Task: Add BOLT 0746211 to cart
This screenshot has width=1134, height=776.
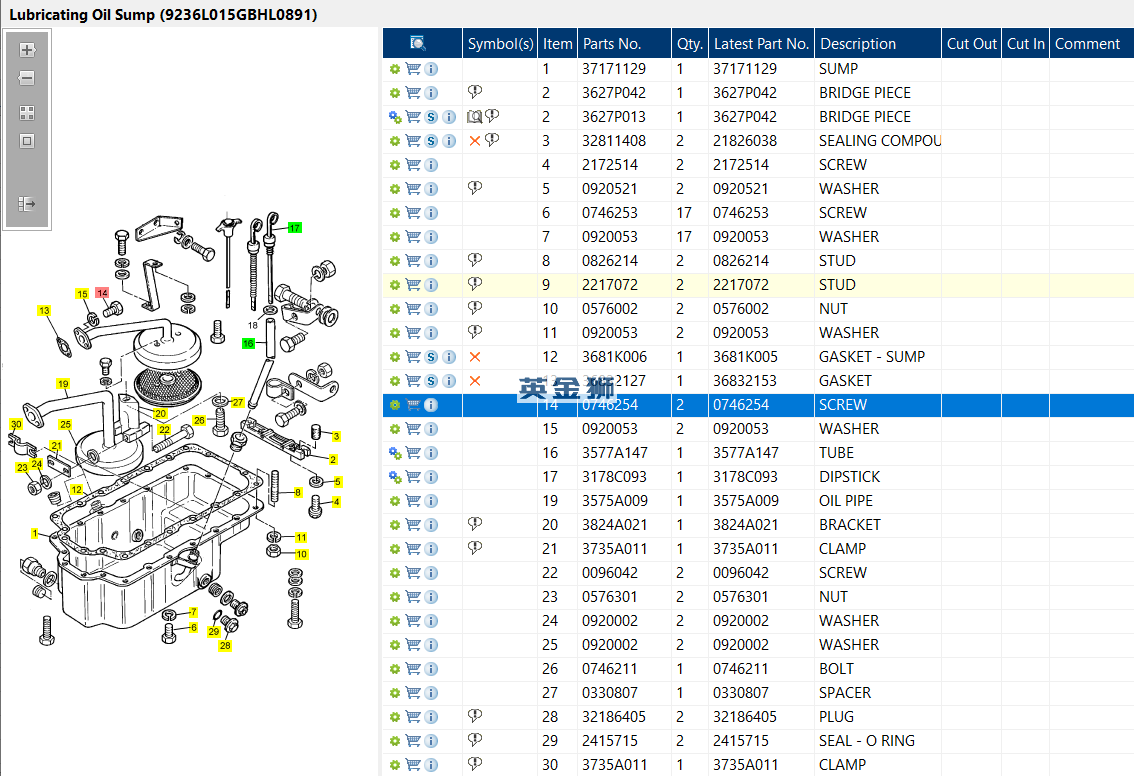Action: [413, 669]
